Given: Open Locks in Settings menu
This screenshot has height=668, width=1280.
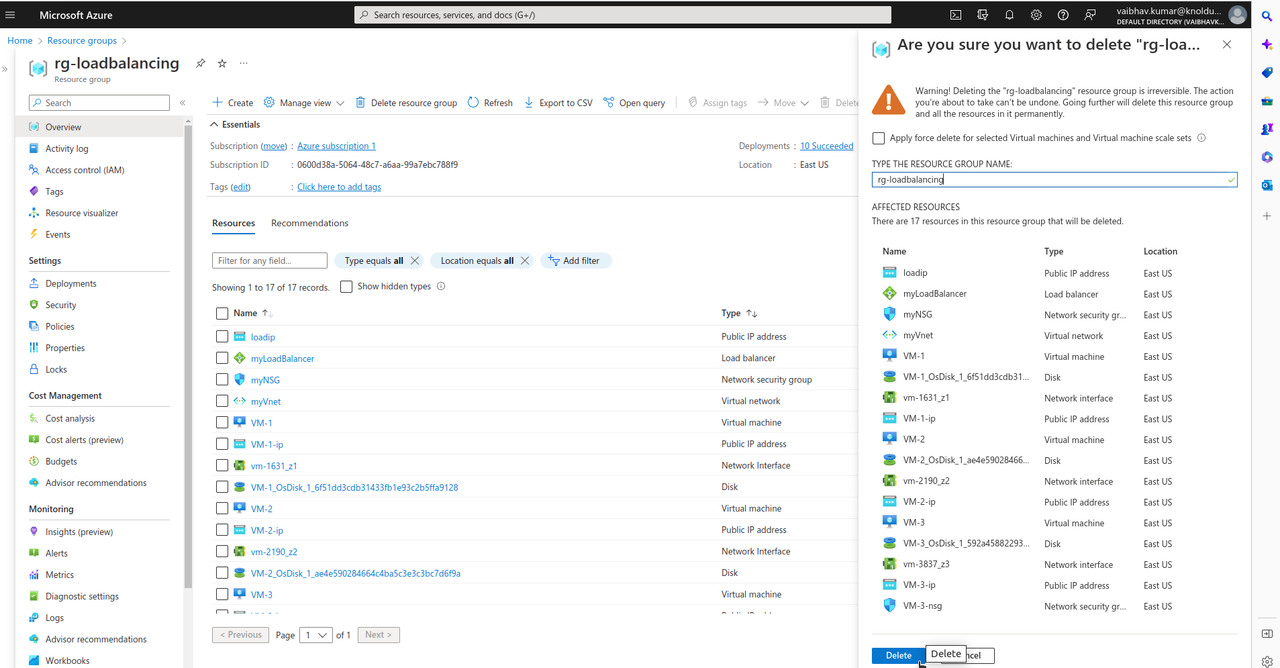Looking at the screenshot, I should tap(56, 370).
